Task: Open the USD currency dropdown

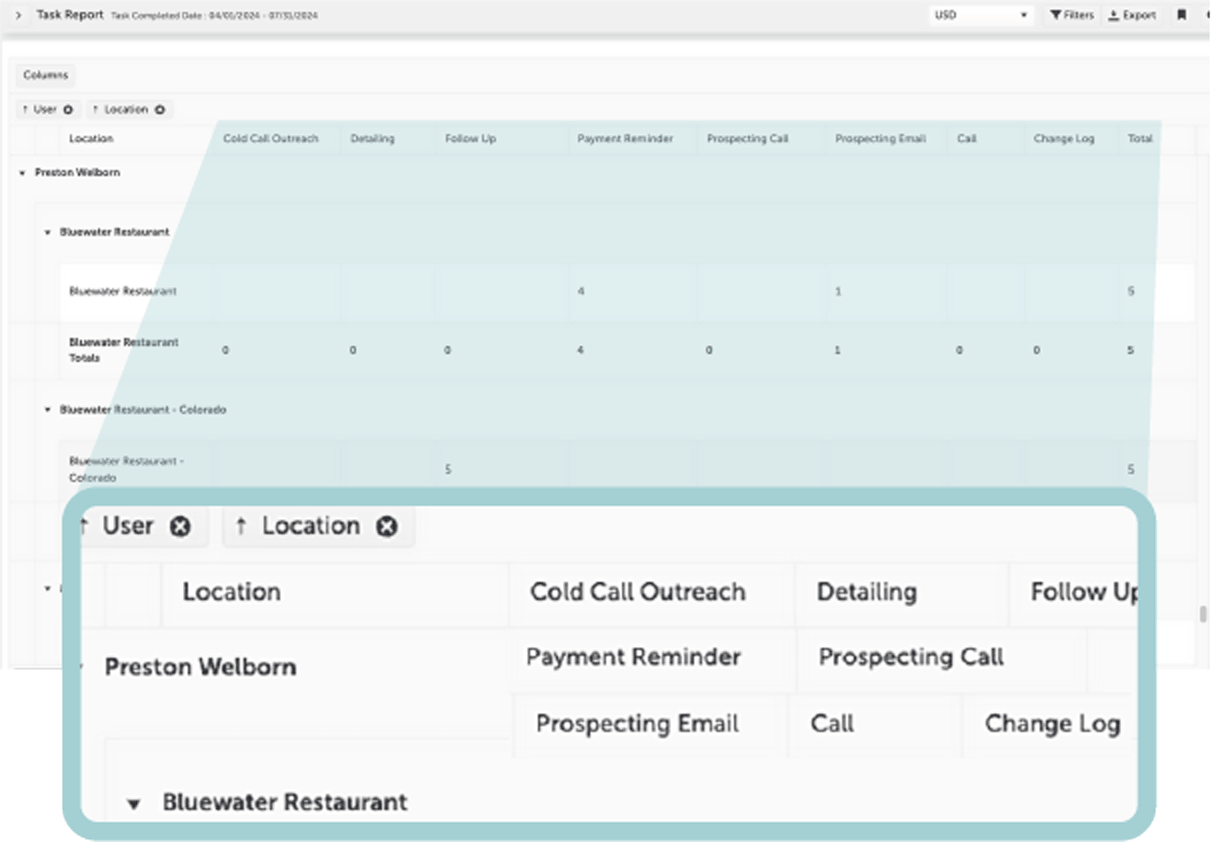Action: click(980, 15)
